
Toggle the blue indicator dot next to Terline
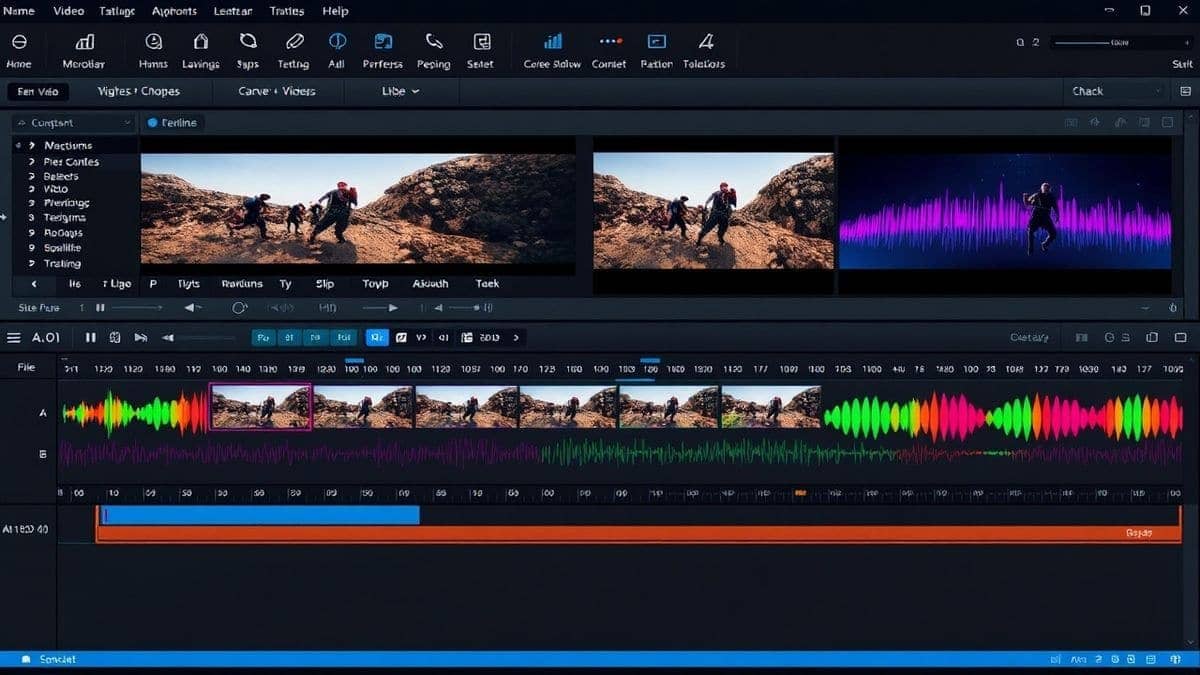pos(150,122)
